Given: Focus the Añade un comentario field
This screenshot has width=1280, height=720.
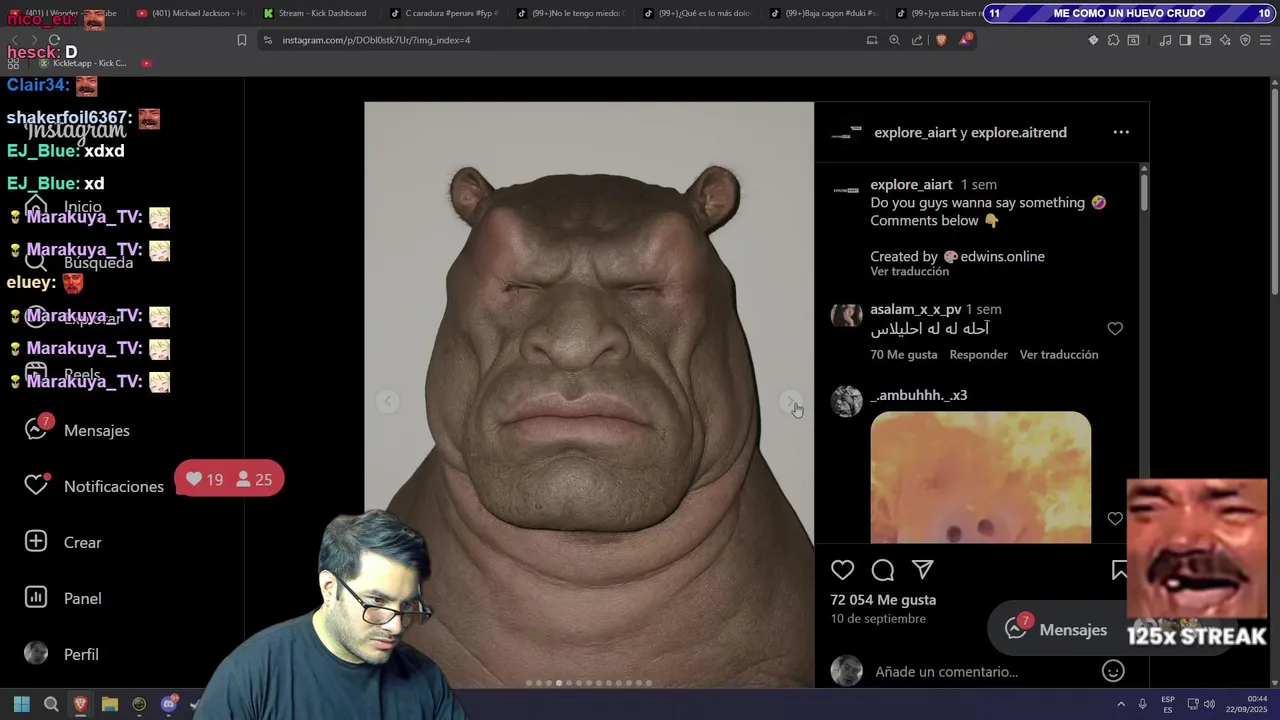Looking at the screenshot, I should click(x=946, y=672).
